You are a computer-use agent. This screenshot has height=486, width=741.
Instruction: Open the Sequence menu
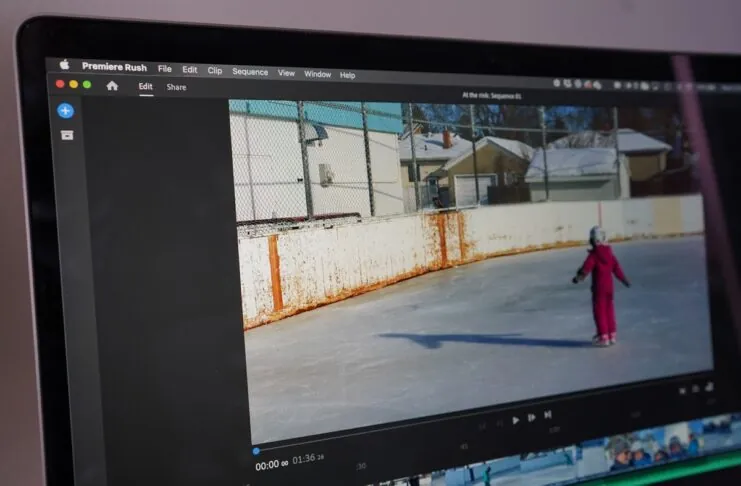[x=250, y=72]
